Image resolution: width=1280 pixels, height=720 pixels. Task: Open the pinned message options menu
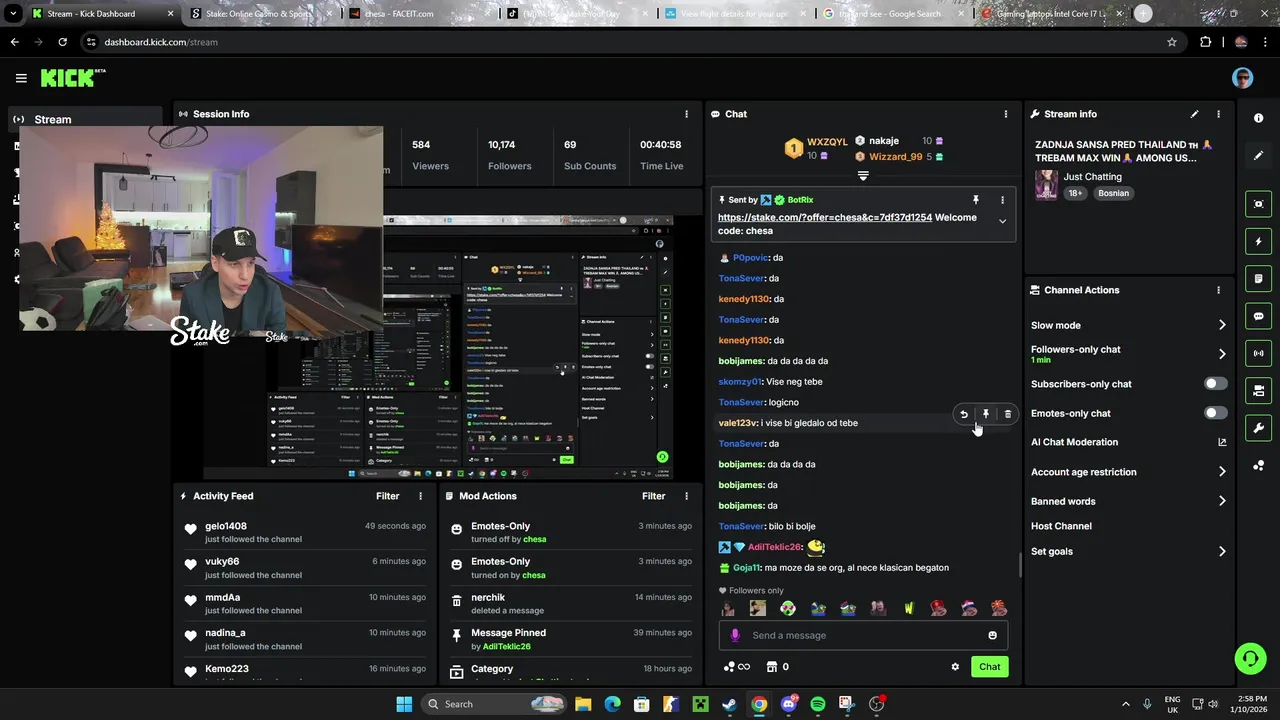coord(1002,200)
